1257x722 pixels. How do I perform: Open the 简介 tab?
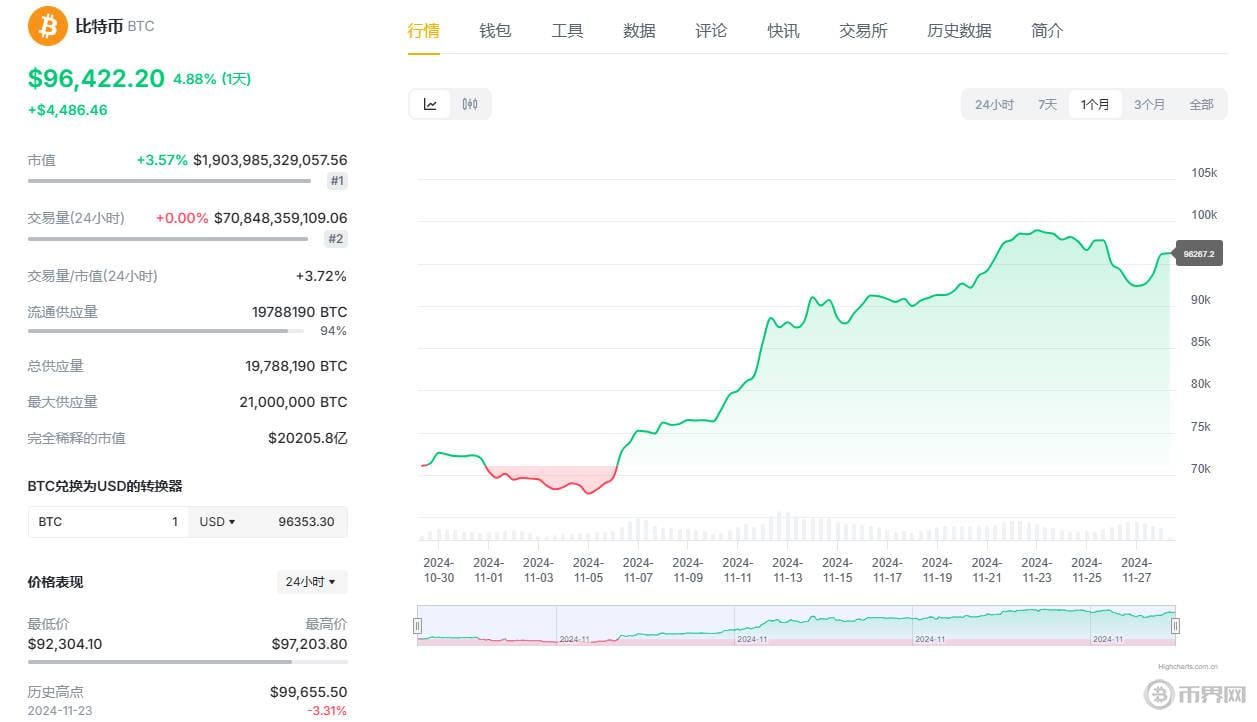(1047, 31)
